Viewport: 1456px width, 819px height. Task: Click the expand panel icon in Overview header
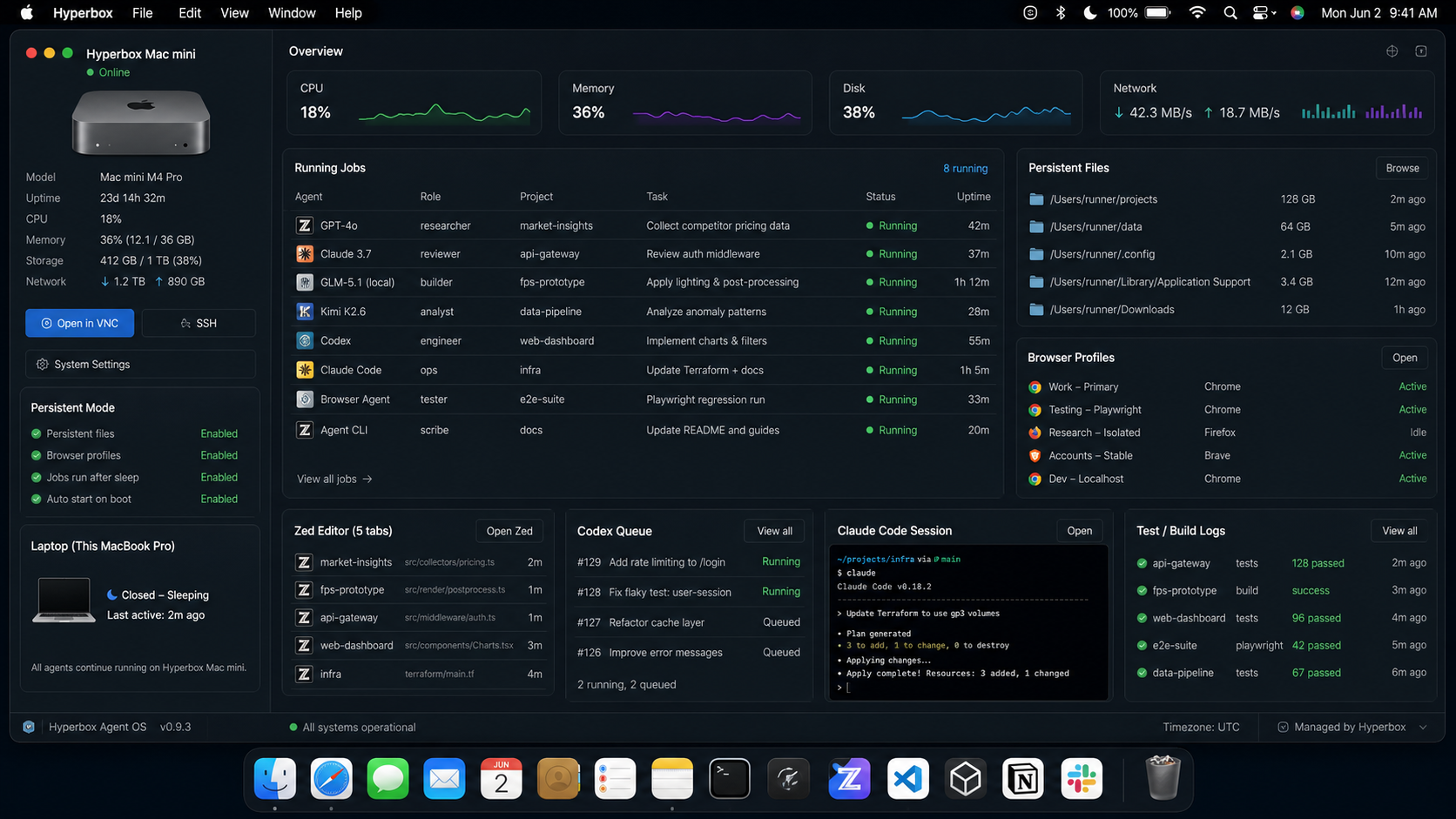(x=1420, y=51)
